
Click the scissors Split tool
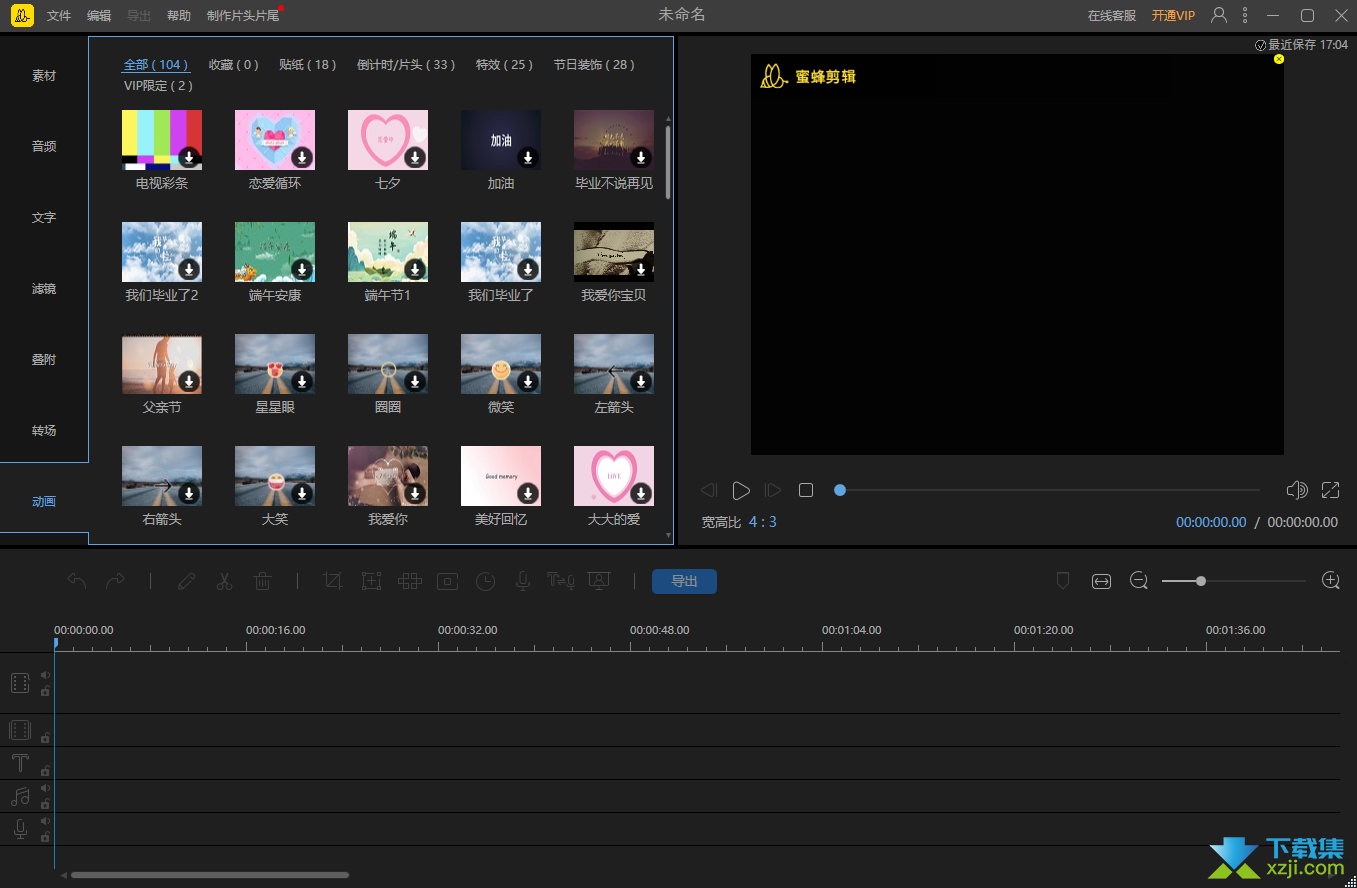coord(224,581)
